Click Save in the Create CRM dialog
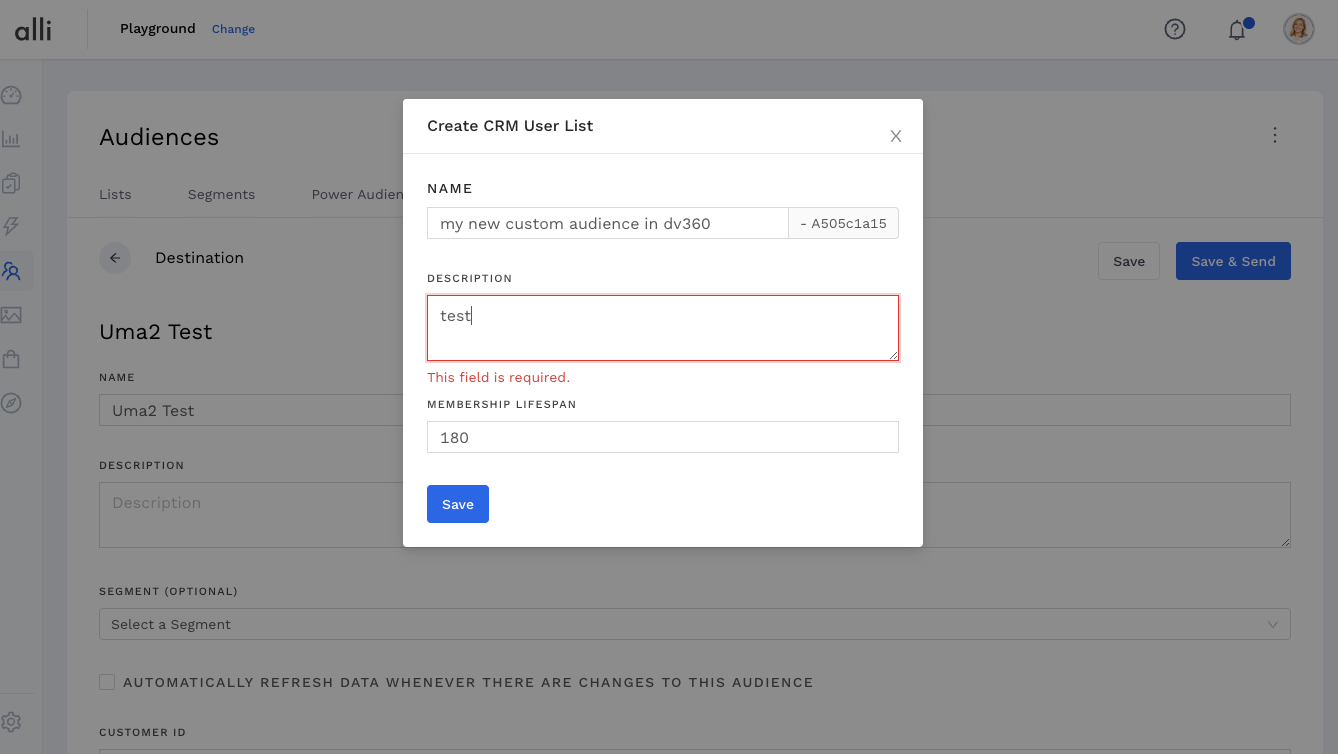 tap(458, 504)
